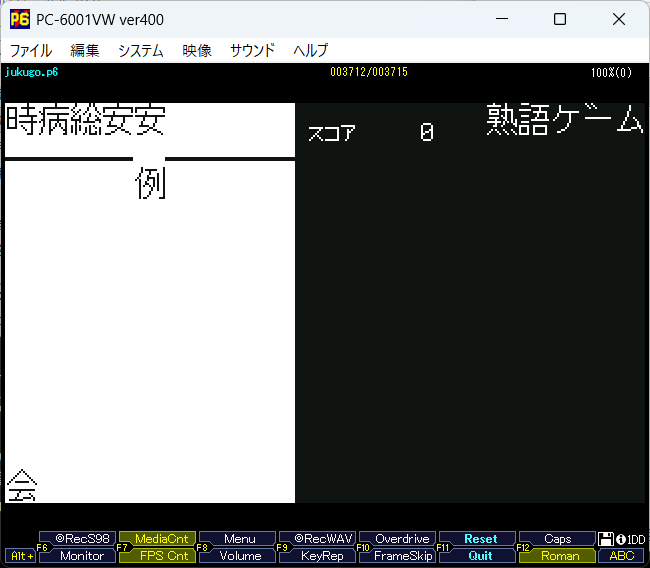
Task: Click the ABC input mode indicator
Action: click(x=622, y=556)
